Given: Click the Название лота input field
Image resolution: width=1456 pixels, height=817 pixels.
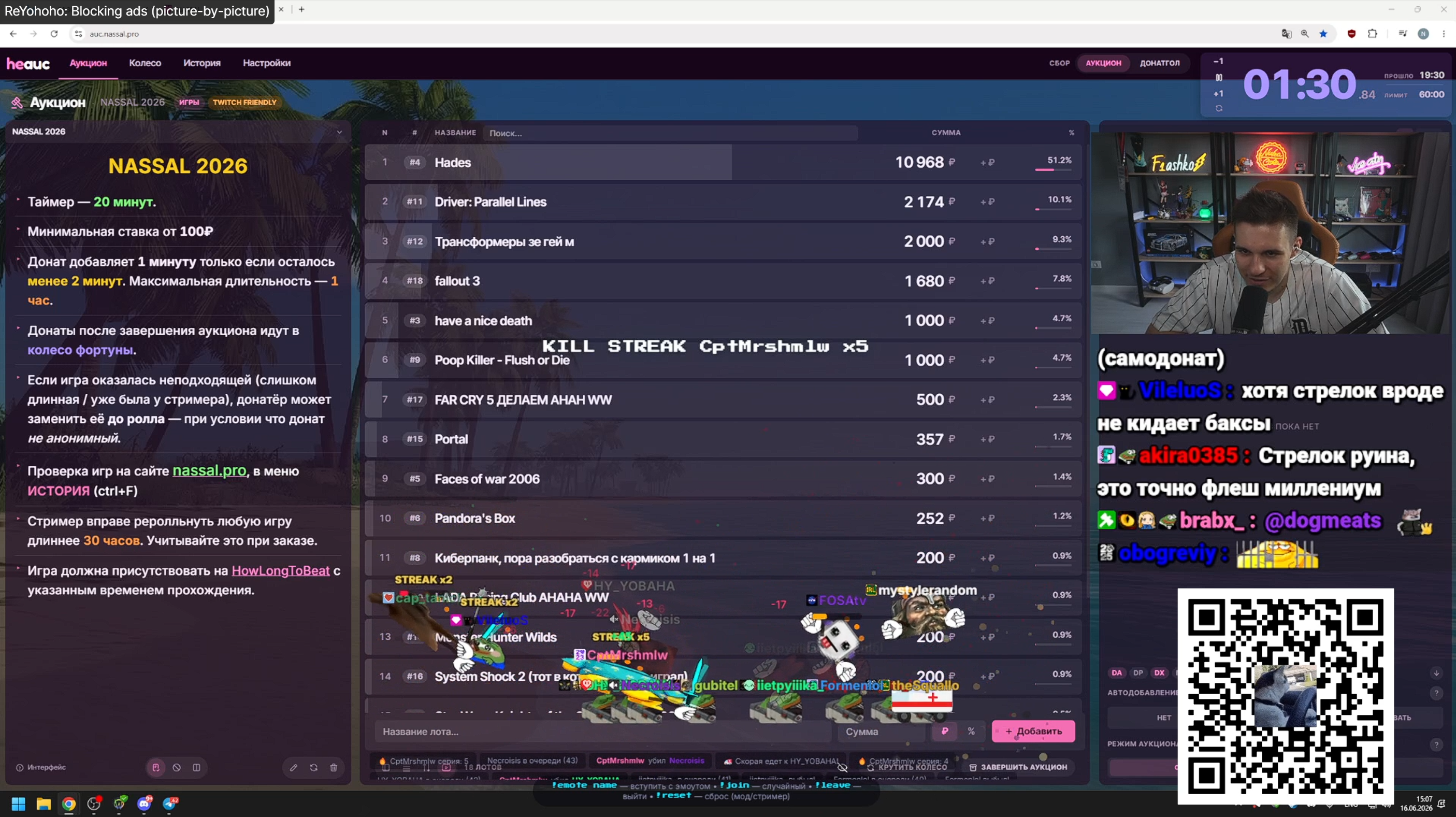Looking at the screenshot, I should pyautogui.click(x=602, y=732).
